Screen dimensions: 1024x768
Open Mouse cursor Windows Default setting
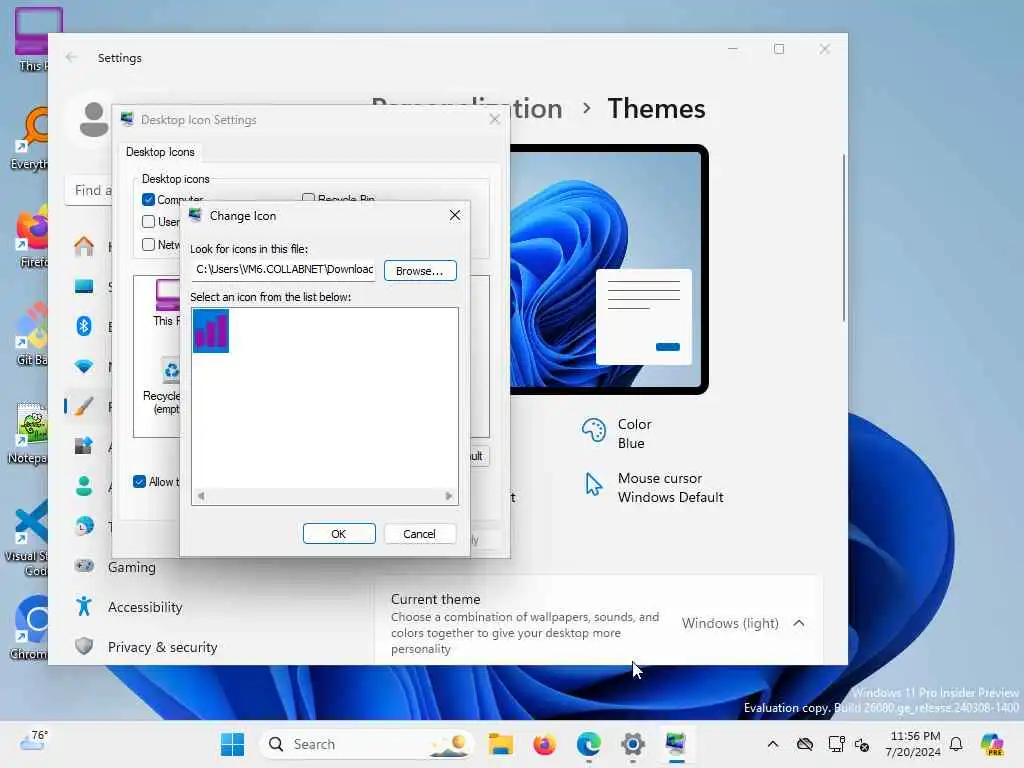(652, 487)
